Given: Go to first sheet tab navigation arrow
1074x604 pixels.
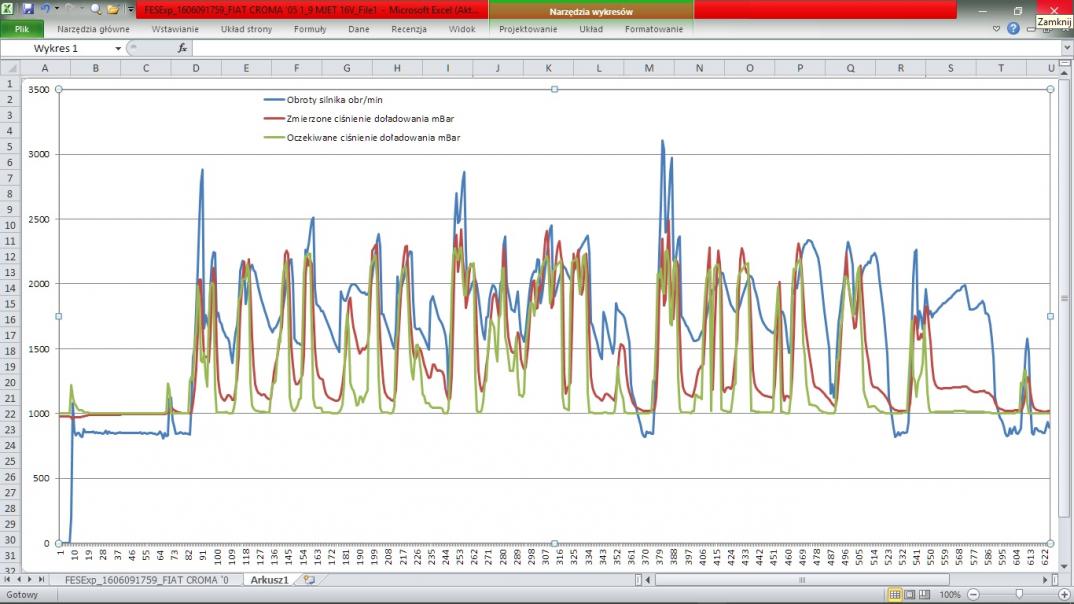Looking at the screenshot, I should (x=7, y=579).
